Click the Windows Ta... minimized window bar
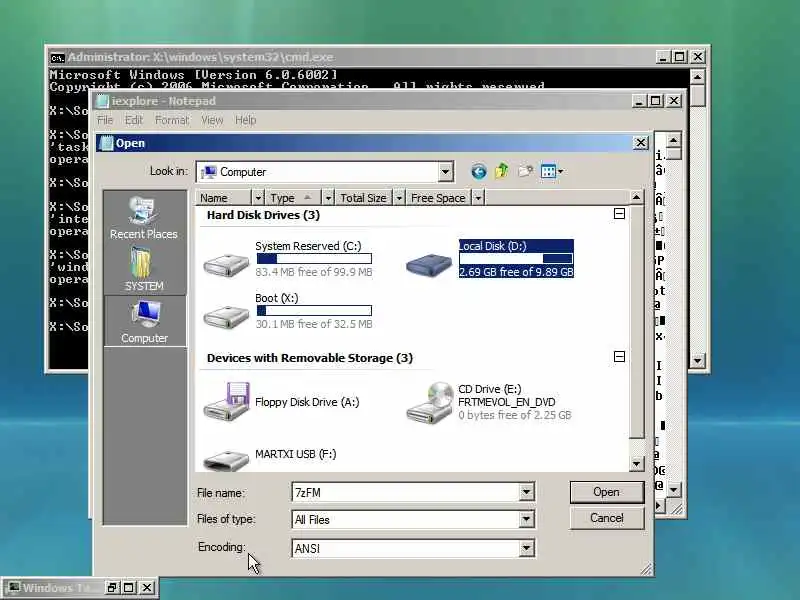Image resolution: width=800 pixels, height=600 pixels. tap(80, 588)
